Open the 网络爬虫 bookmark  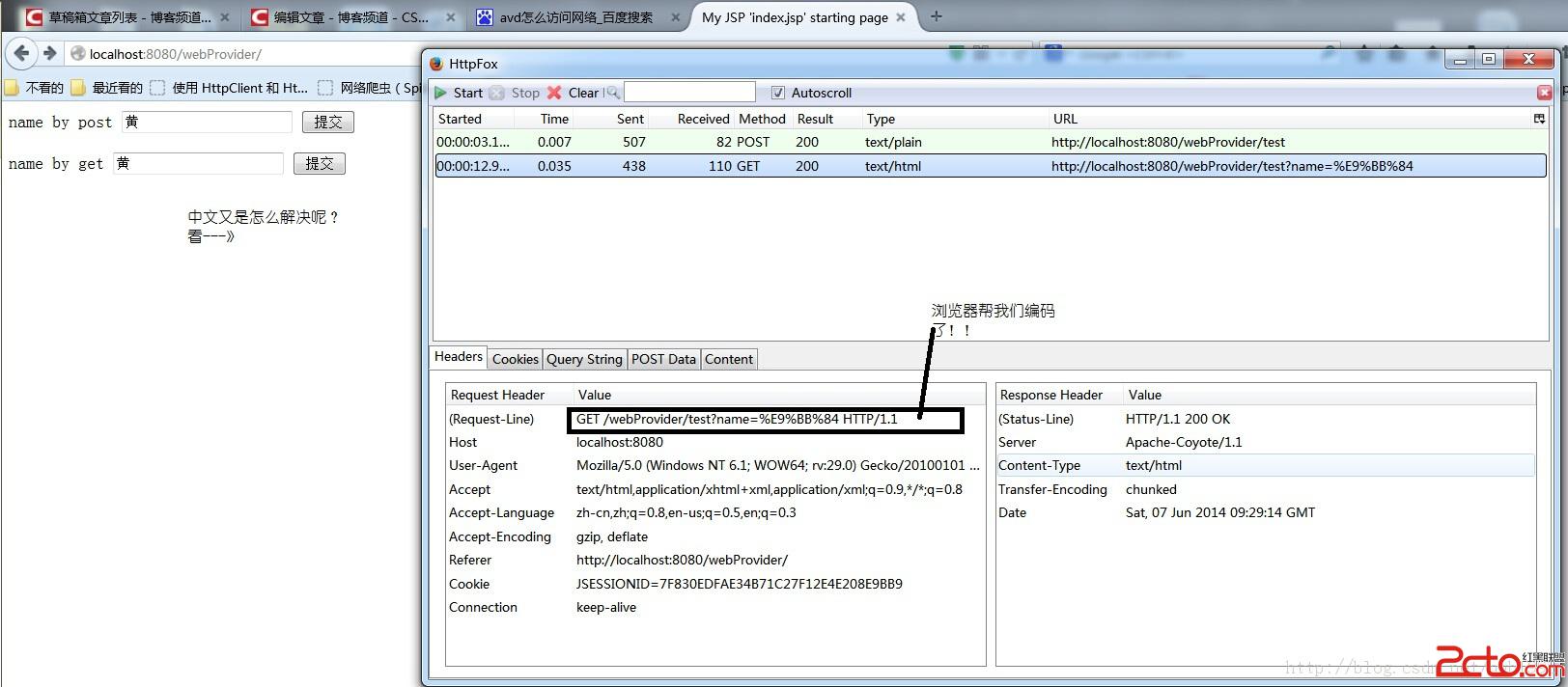(371, 88)
